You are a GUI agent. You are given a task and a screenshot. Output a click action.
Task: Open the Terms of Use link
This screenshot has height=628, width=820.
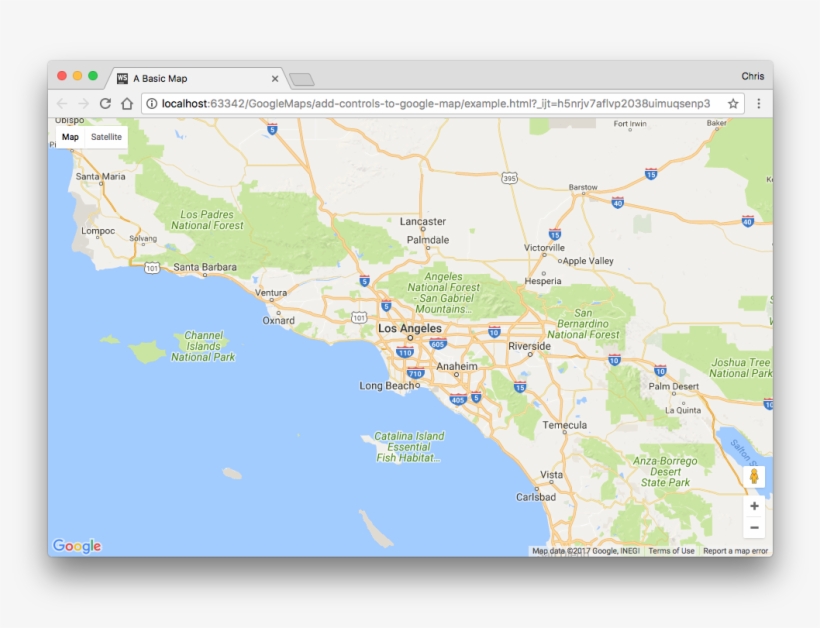point(670,551)
